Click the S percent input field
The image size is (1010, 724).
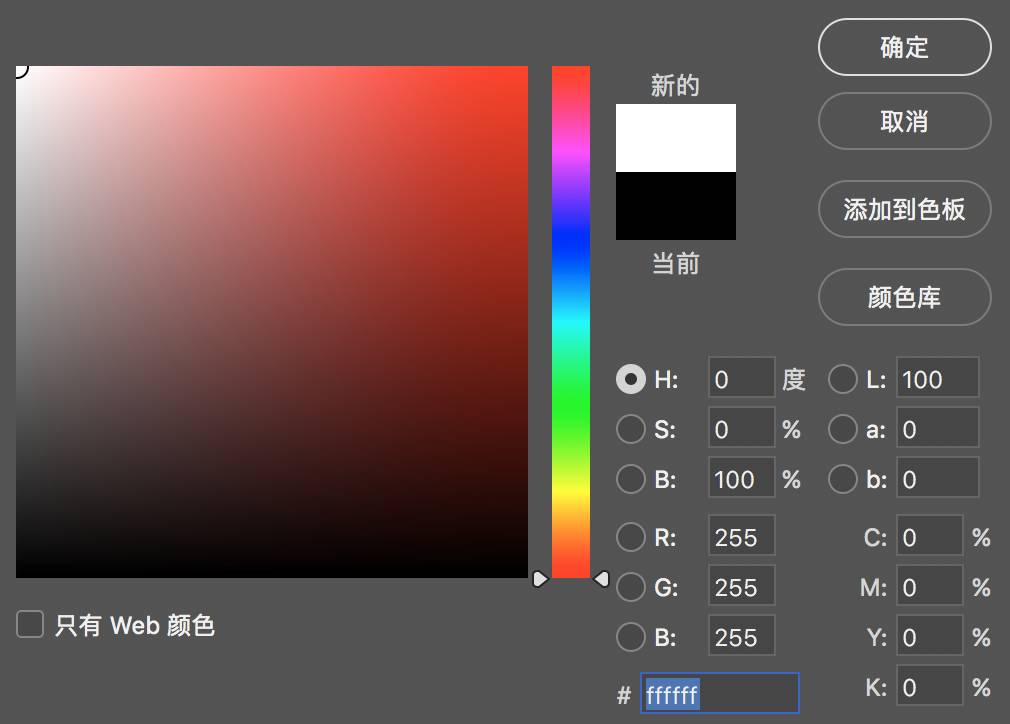point(741,427)
